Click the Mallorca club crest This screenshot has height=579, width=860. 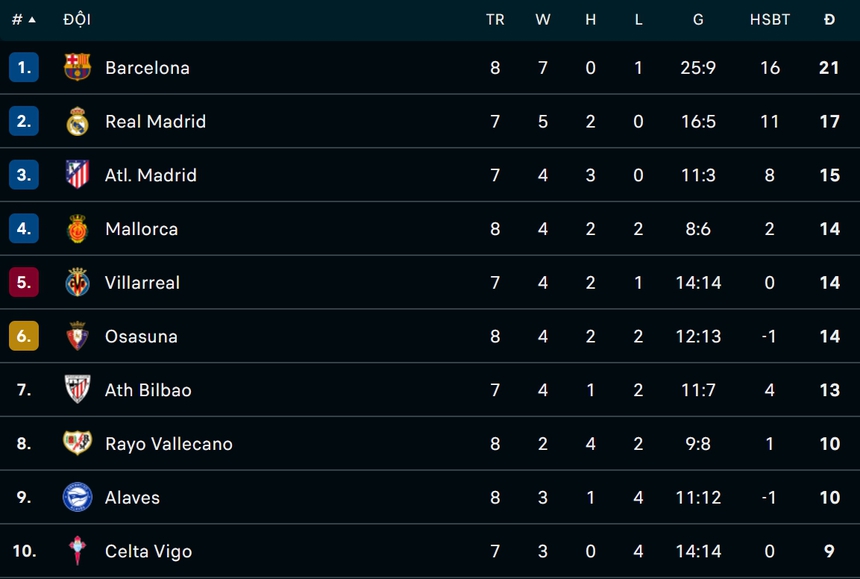(77, 229)
